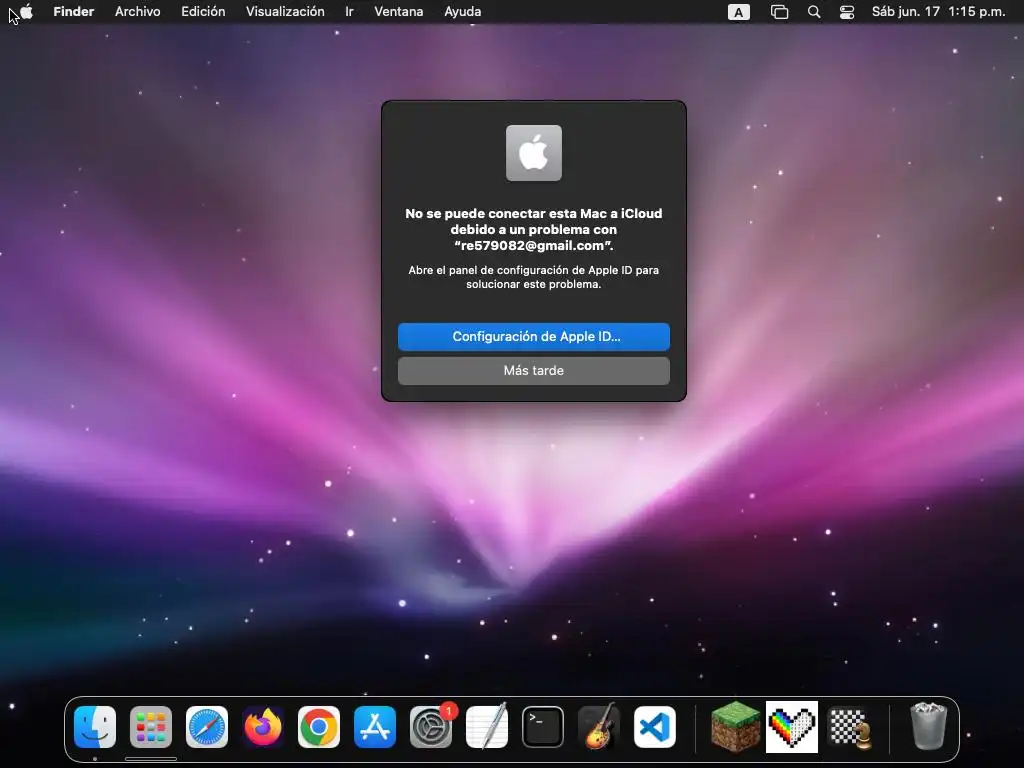1024x768 pixels.
Task: Open the Apple menu
Action: point(26,12)
